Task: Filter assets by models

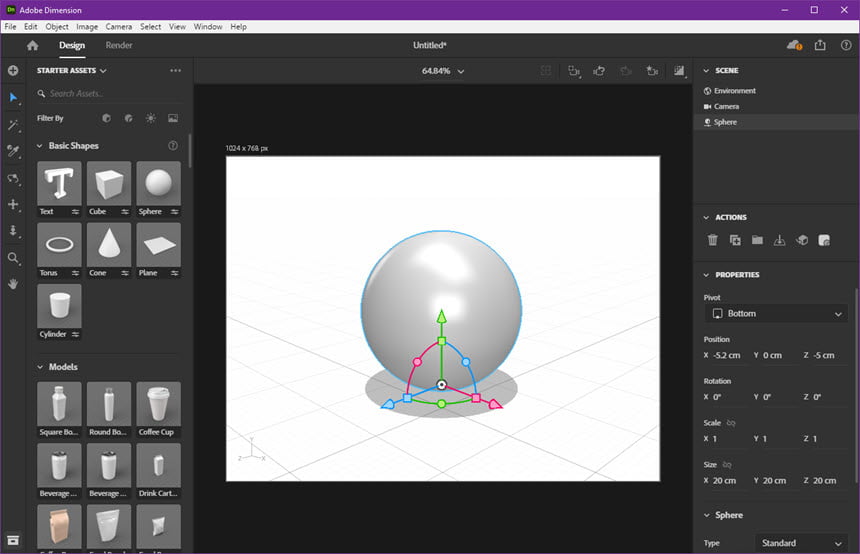Action: click(106, 118)
